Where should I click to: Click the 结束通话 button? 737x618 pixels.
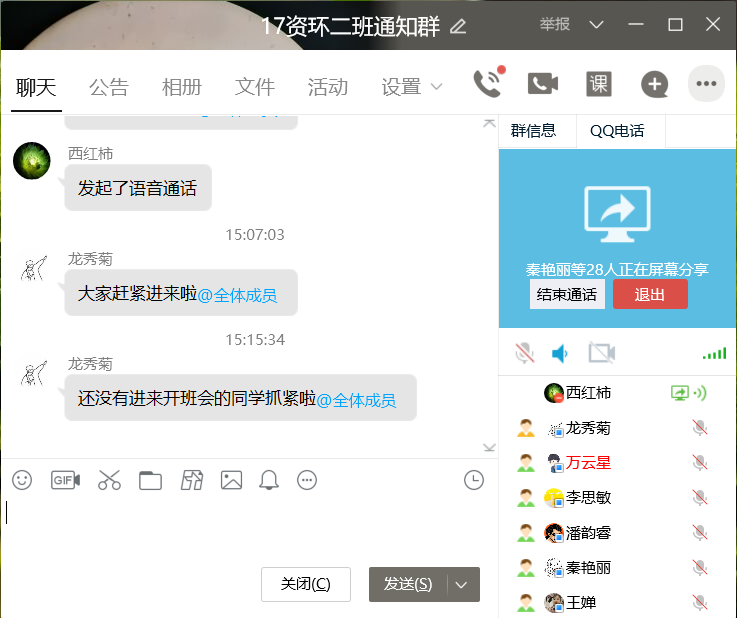(567, 295)
